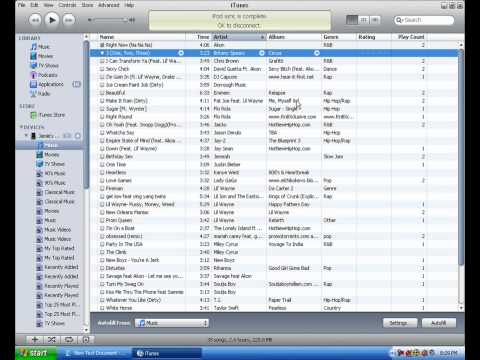Open the Controls menu
Image resolution: width=480 pixels, height=360 pixels.
coord(67,5)
